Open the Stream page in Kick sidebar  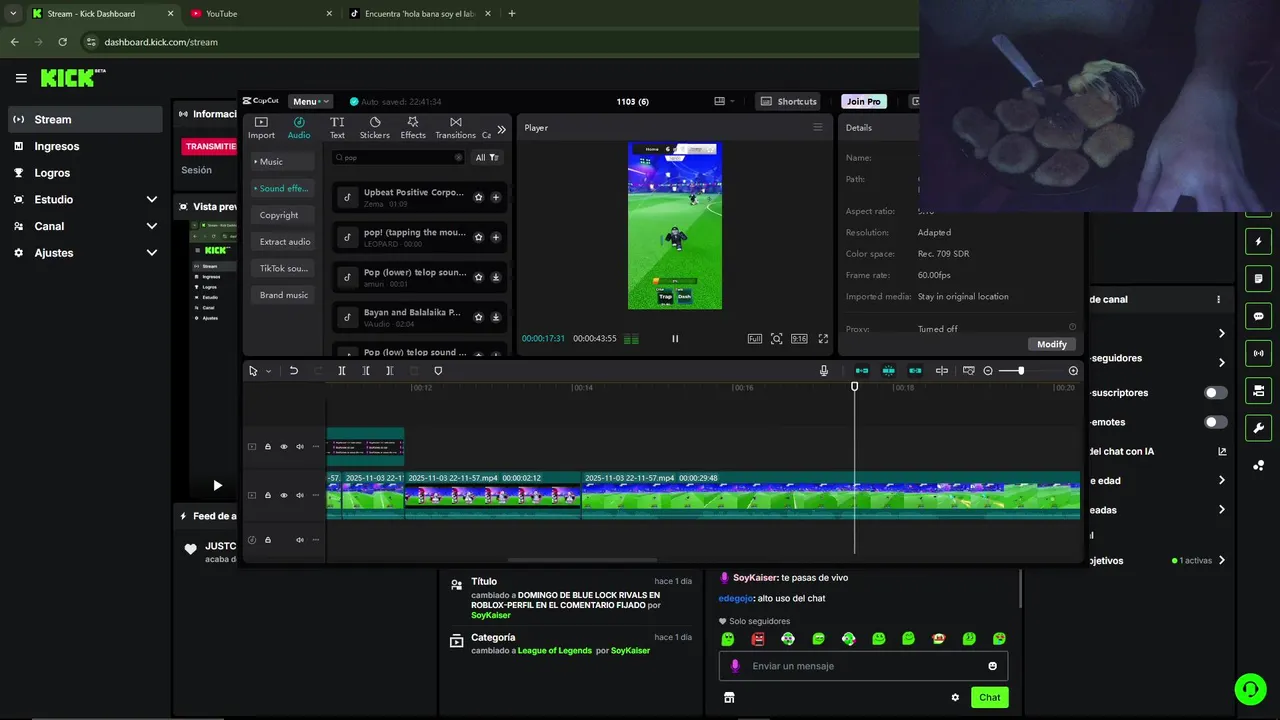(x=85, y=119)
